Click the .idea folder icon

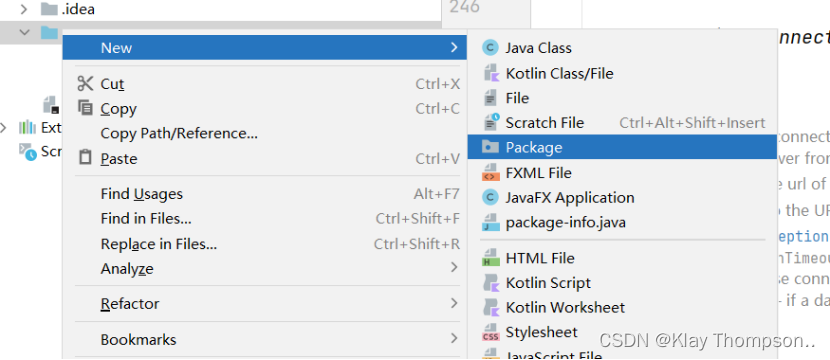click(49, 9)
